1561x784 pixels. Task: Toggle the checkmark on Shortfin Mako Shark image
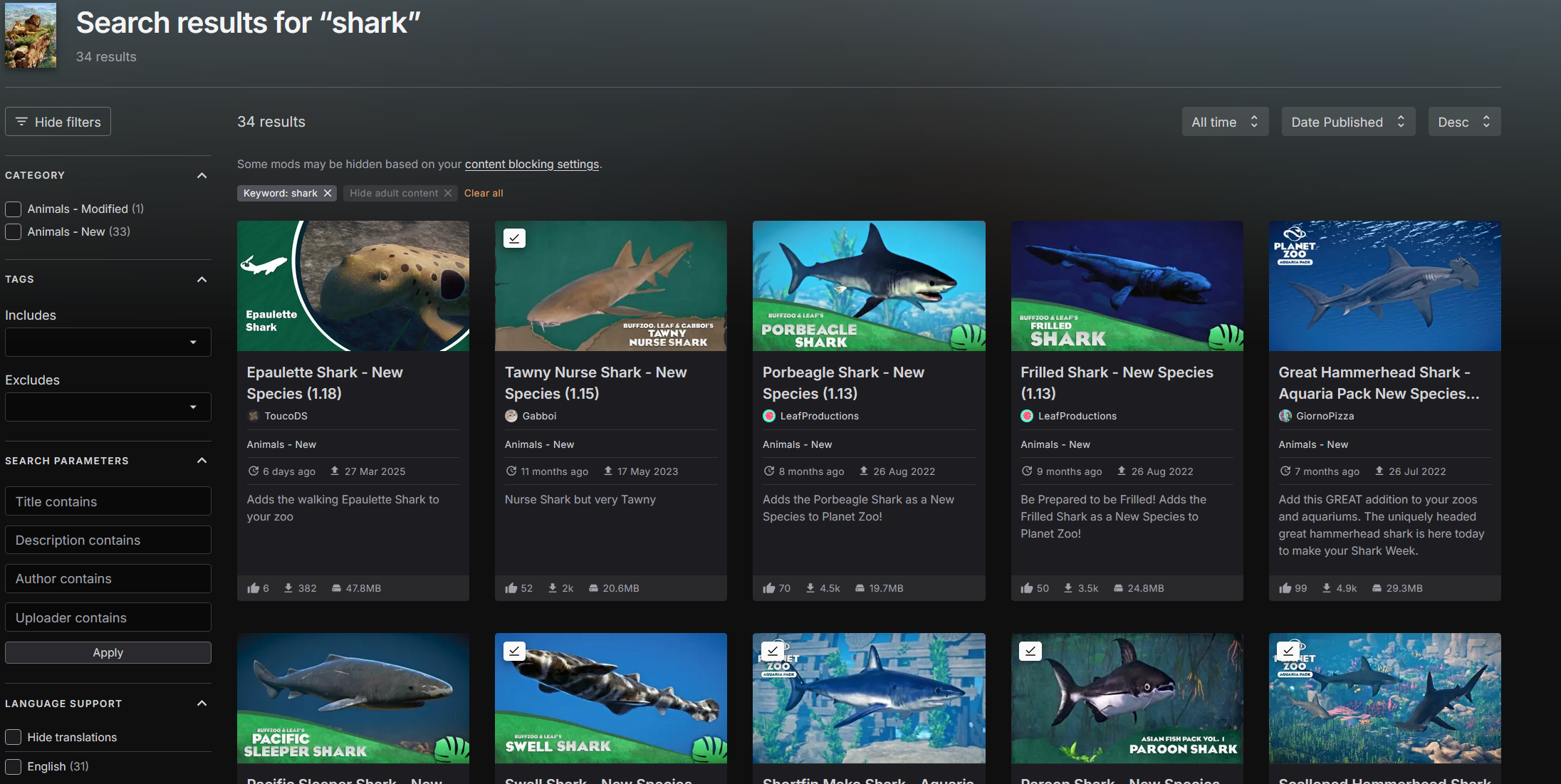click(x=772, y=651)
